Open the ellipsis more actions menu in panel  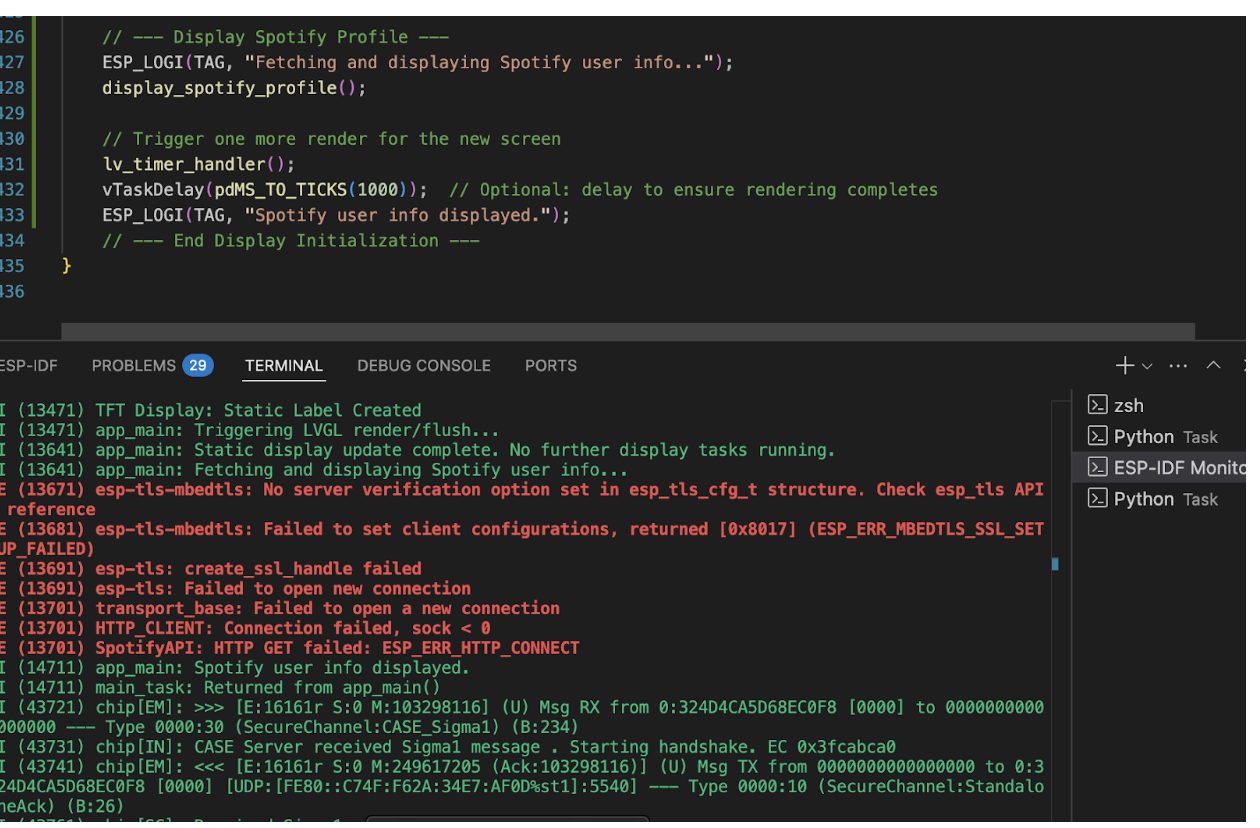(x=1178, y=366)
